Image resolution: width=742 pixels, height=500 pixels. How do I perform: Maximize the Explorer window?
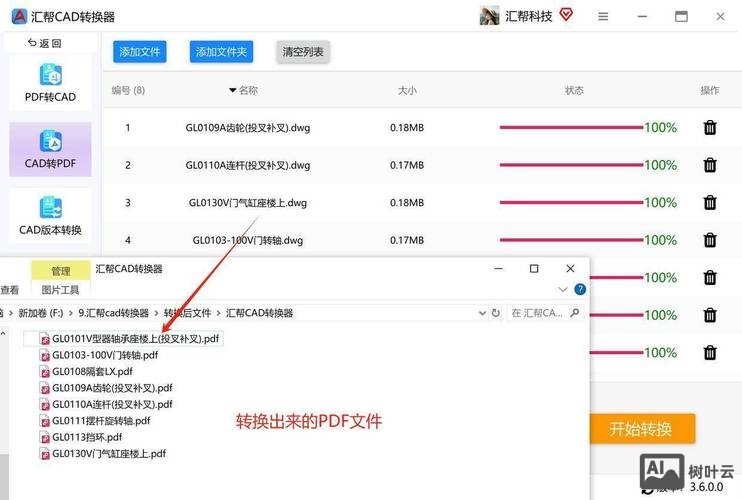(x=534, y=269)
